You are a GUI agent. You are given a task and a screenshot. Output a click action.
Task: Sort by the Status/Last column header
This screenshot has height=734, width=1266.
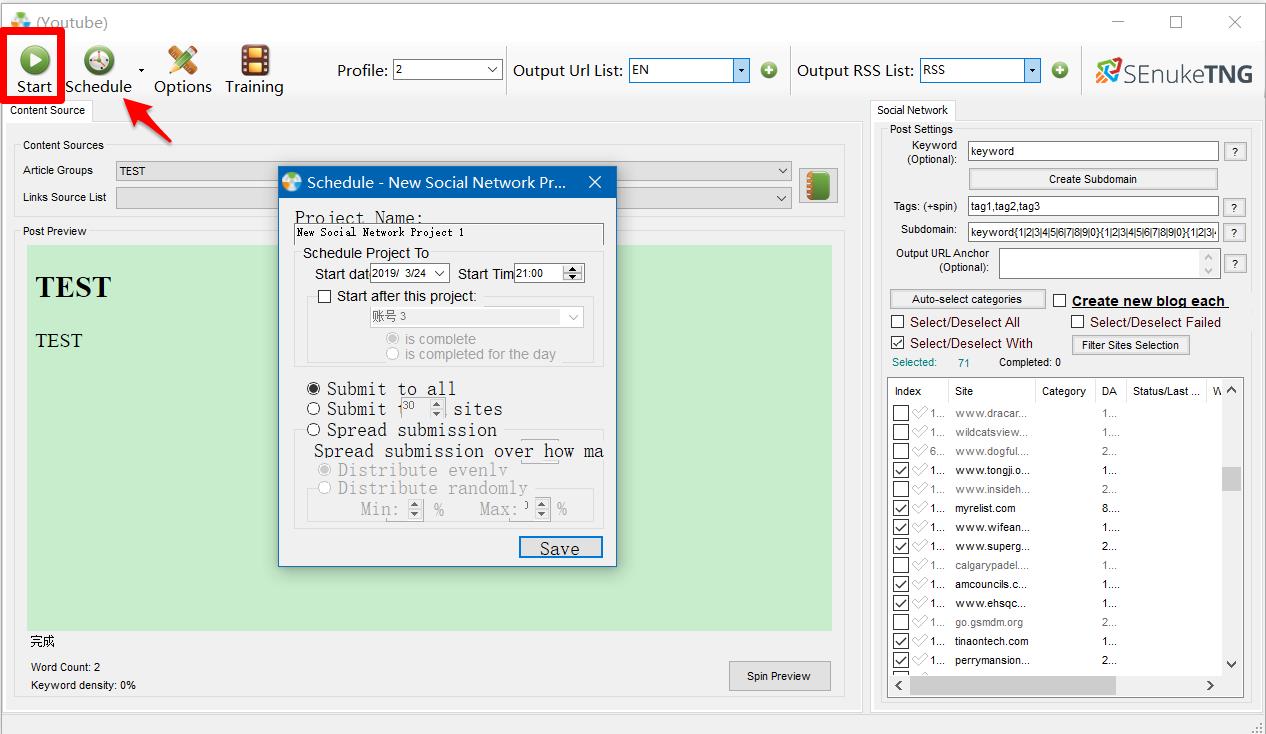[1166, 391]
